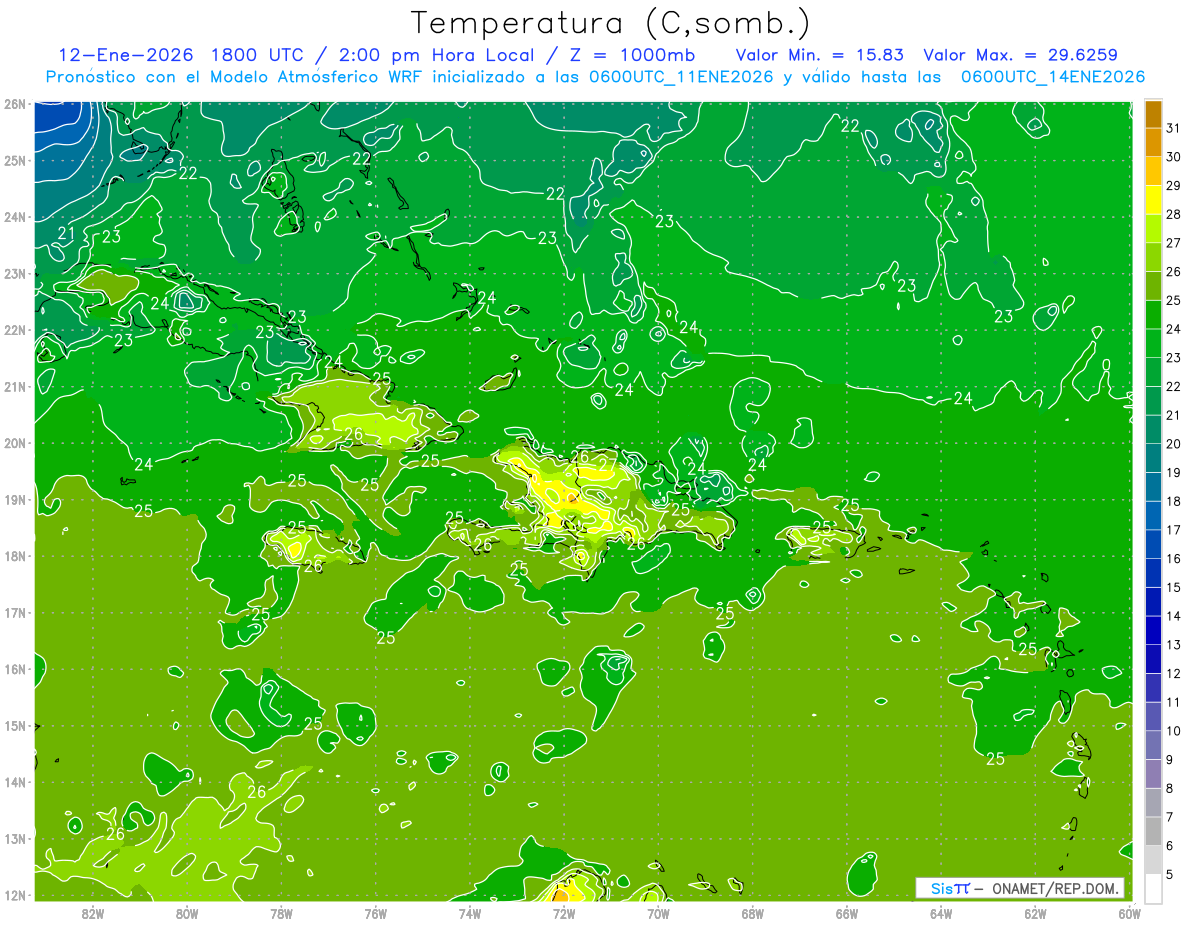Click color scale label 12

coord(1173,674)
